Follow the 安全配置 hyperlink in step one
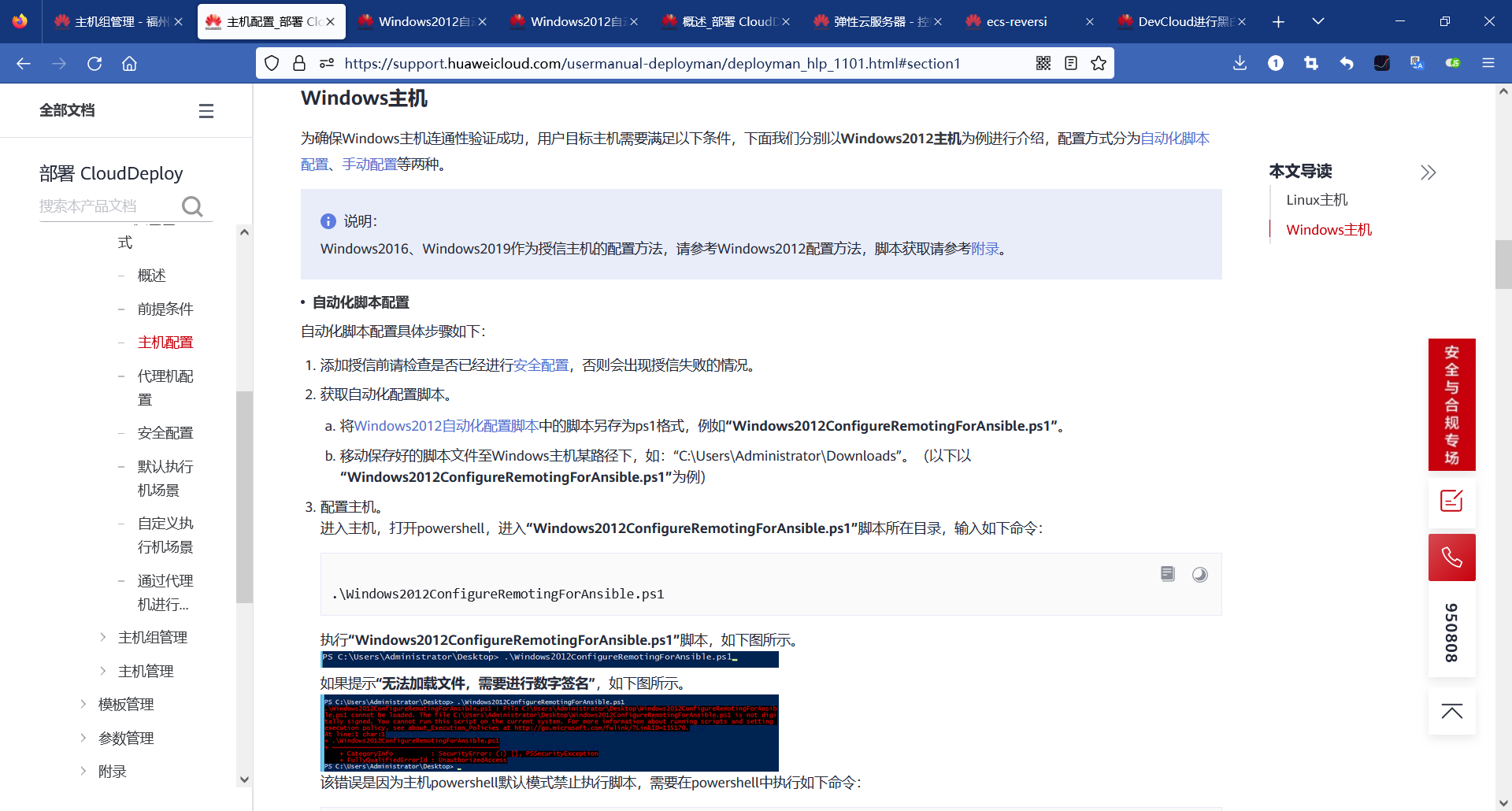The width and height of the screenshot is (1512, 811). coord(540,365)
